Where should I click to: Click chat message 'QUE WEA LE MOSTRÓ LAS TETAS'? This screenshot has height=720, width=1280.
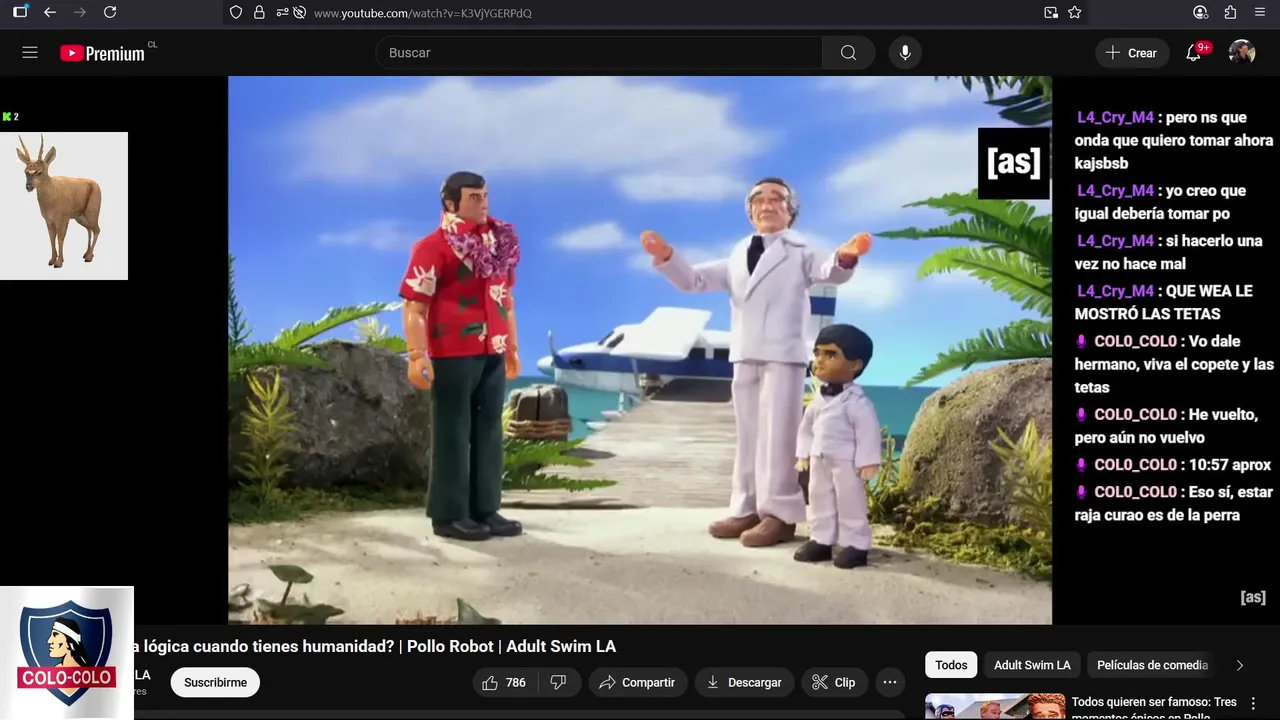tap(1163, 302)
